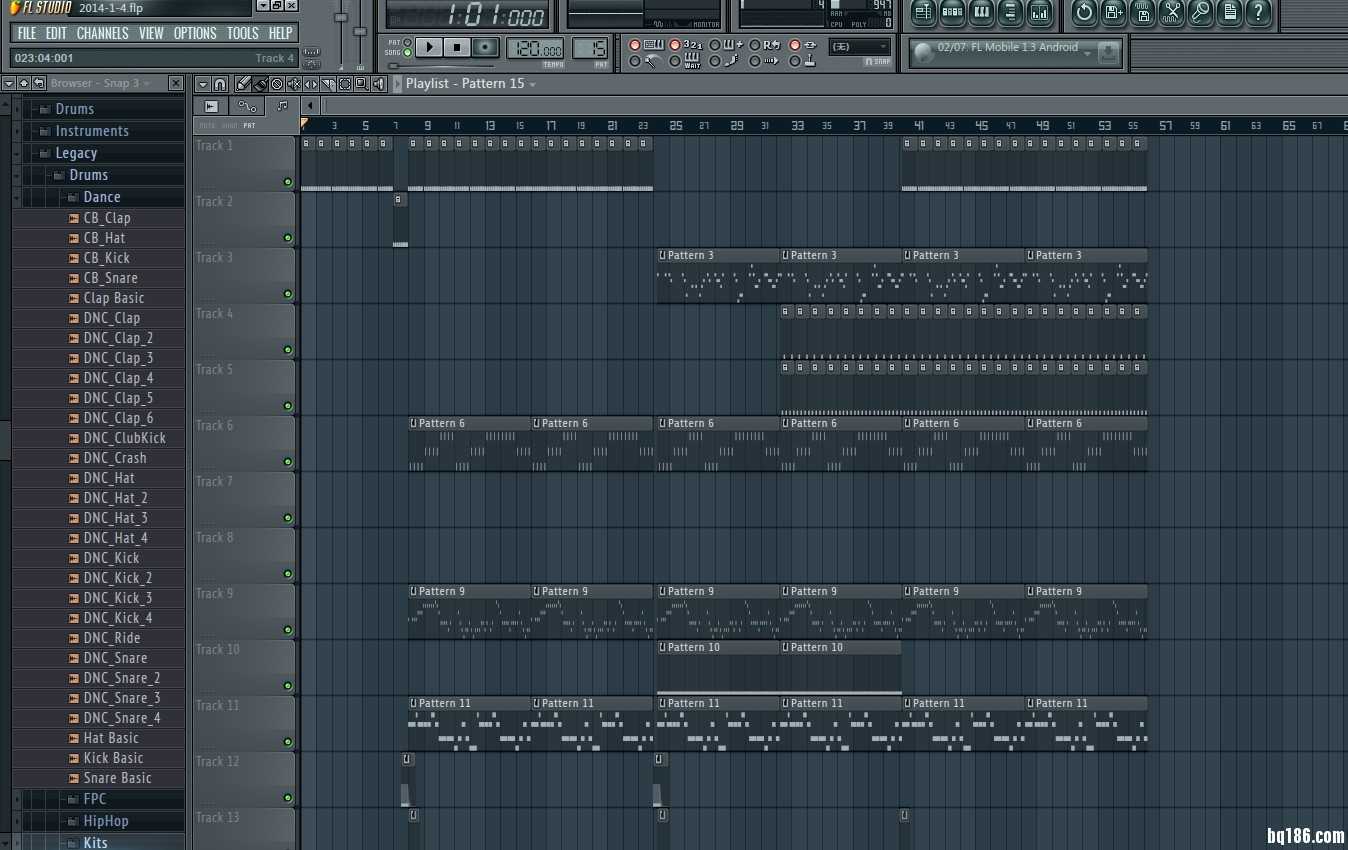Mute Track 11 with its green light
The width and height of the screenshot is (1348, 850).
(288, 742)
